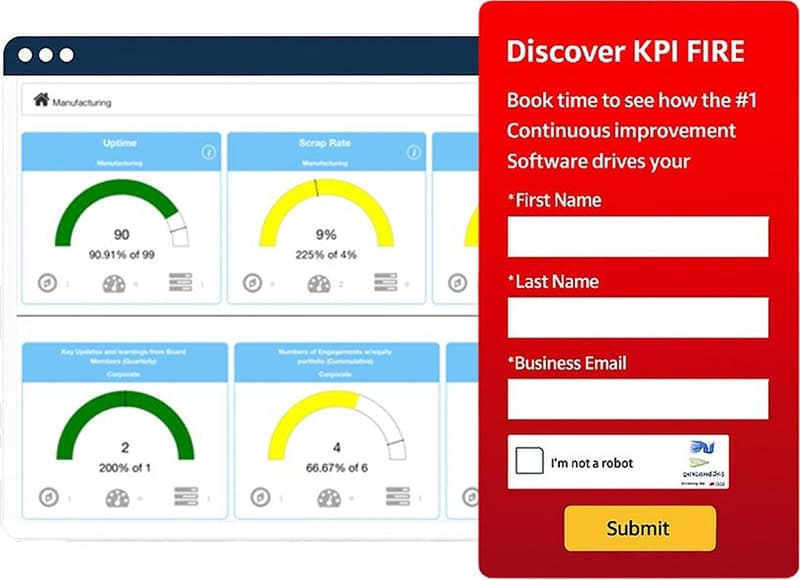Click the home icon beside Manufacturing
The image size is (800, 580).
pyautogui.click(x=41, y=99)
